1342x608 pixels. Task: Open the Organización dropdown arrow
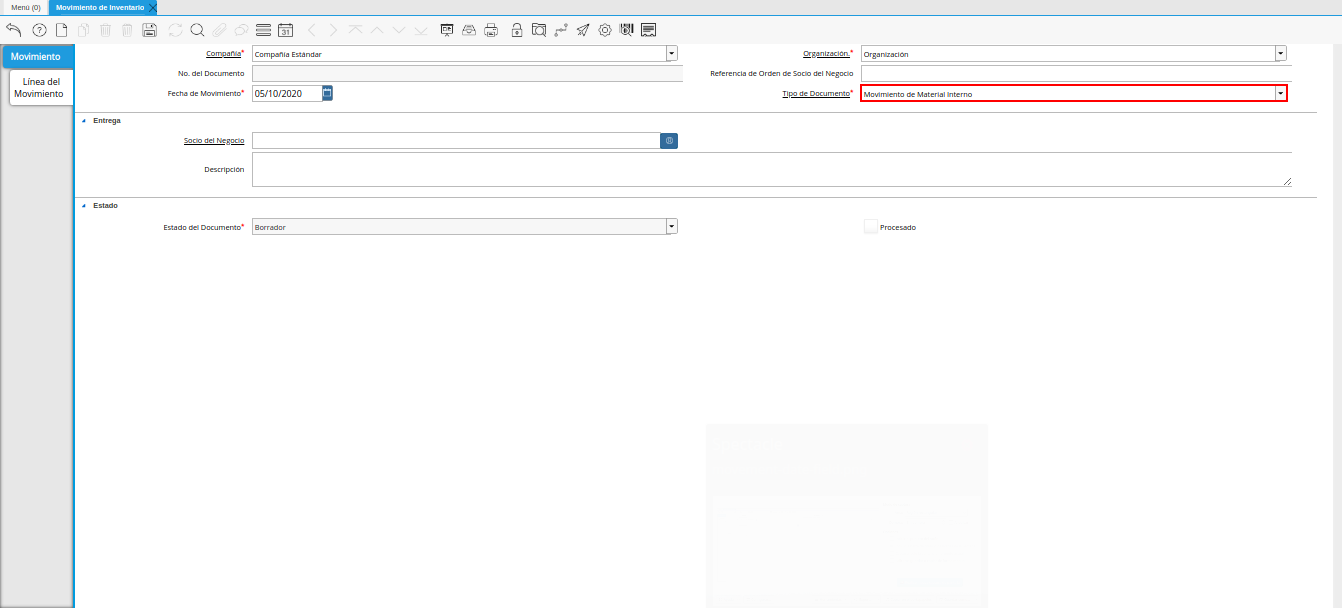(x=1281, y=54)
